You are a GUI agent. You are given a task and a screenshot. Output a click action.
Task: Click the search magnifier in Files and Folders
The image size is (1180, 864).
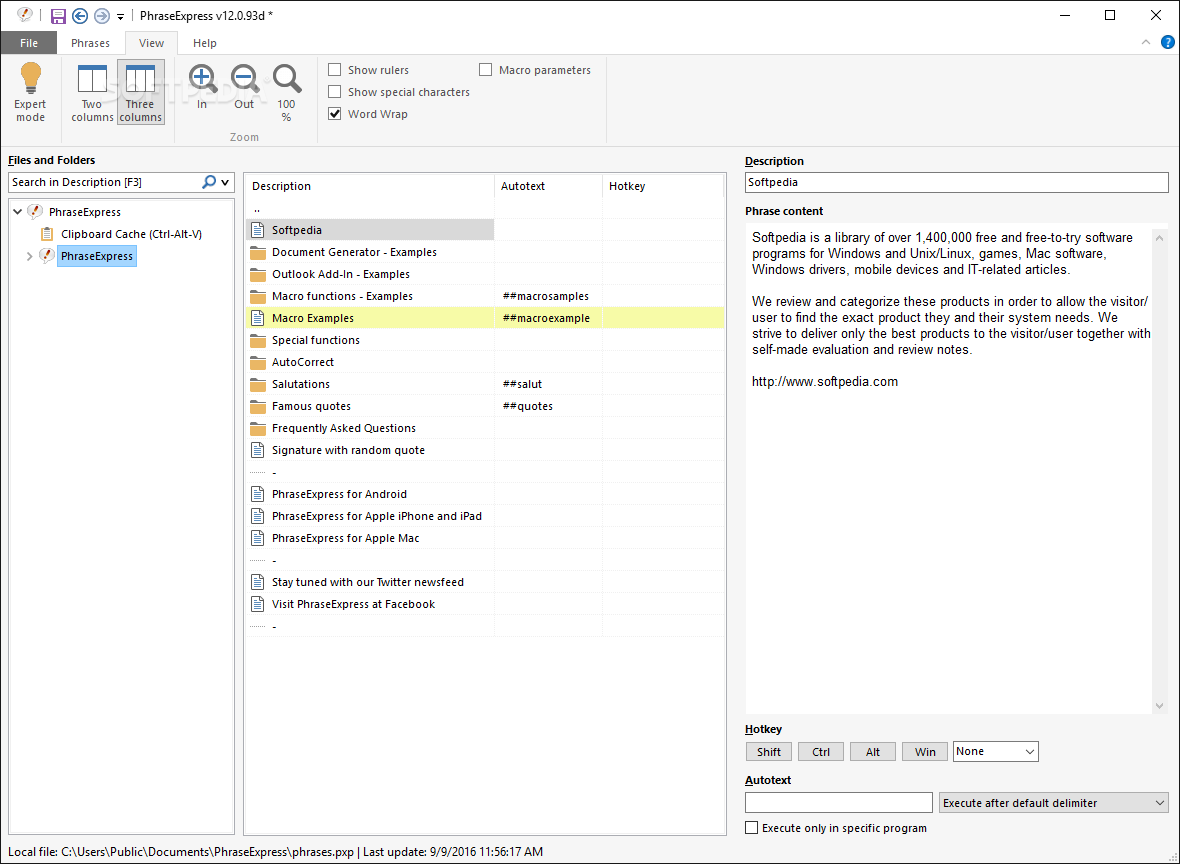click(209, 182)
